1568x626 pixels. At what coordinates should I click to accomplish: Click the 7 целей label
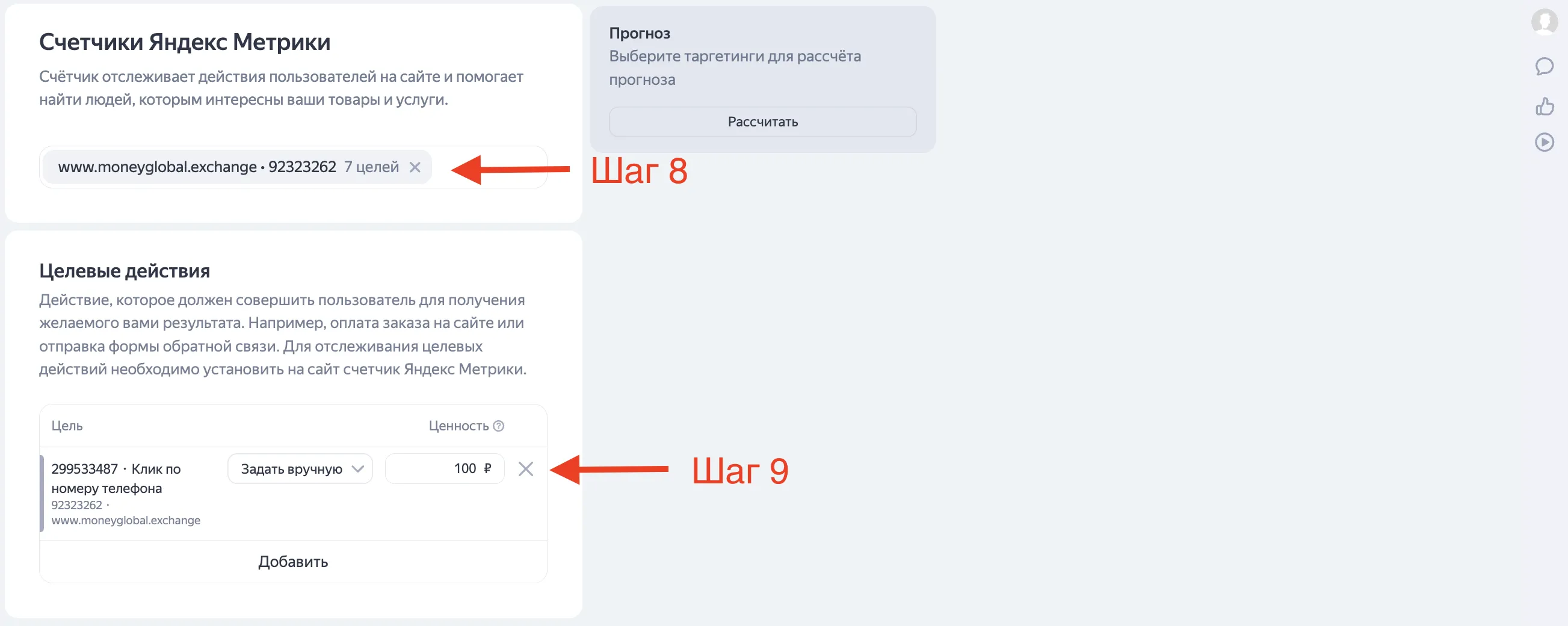coord(371,167)
